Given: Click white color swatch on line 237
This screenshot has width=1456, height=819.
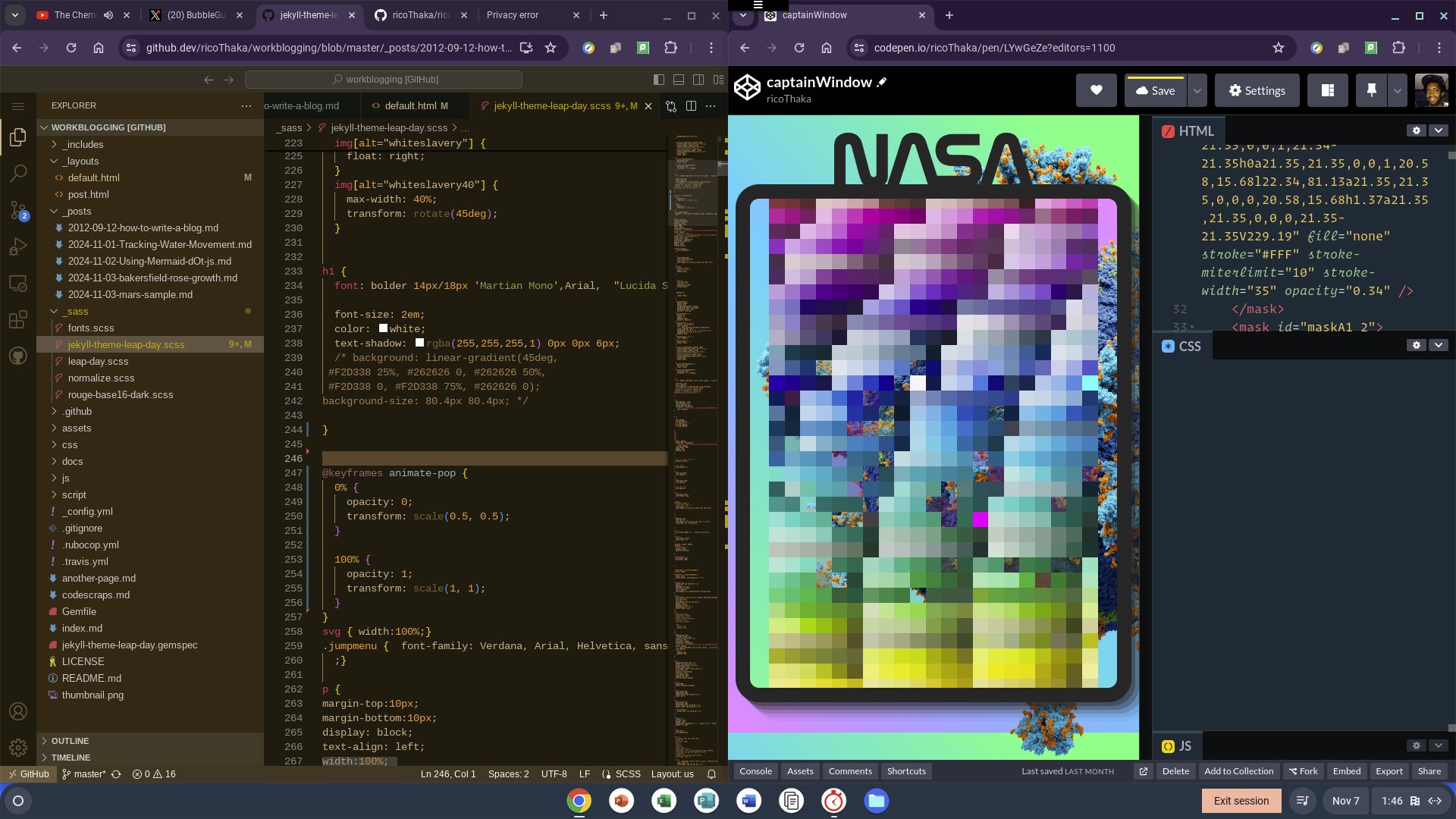Looking at the screenshot, I should 383,328.
